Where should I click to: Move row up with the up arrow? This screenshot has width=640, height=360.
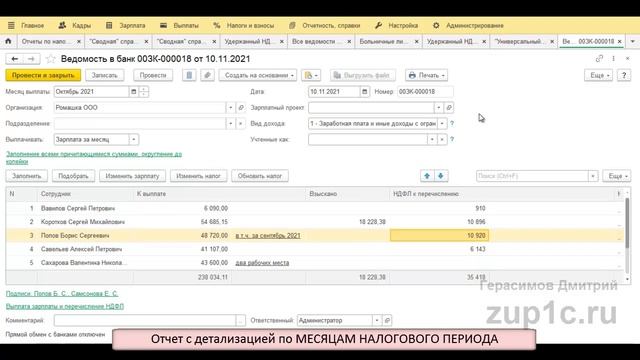pos(427,176)
